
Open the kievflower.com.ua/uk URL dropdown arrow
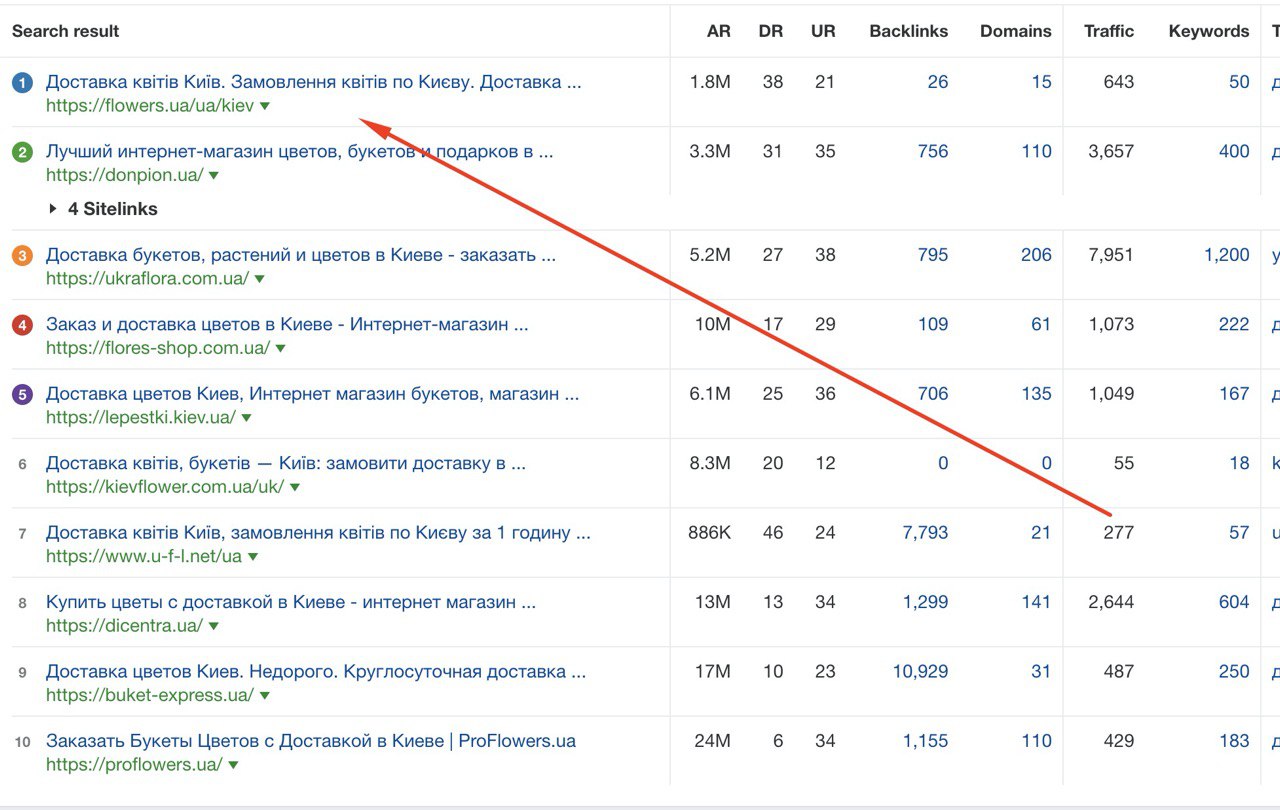295,488
